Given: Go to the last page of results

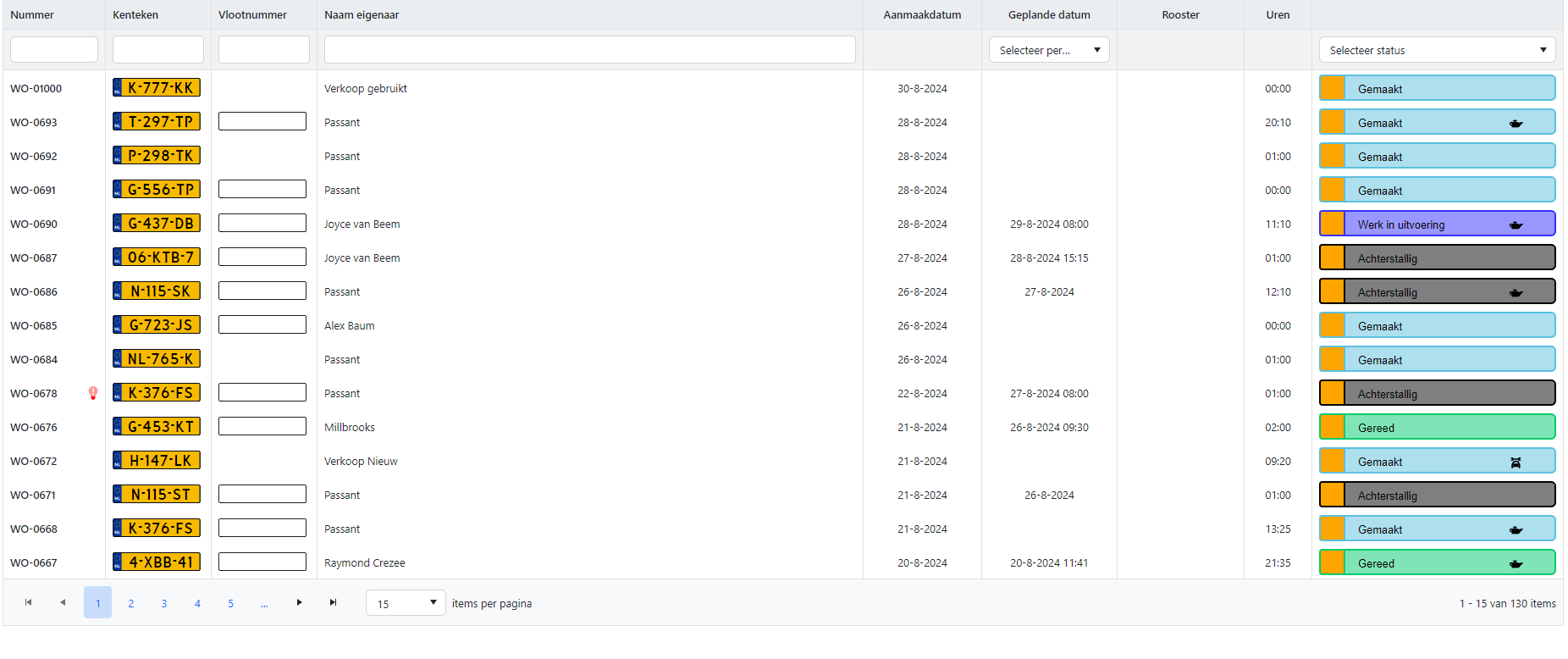Looking at the screenshot, I should [x=333, y=602].
